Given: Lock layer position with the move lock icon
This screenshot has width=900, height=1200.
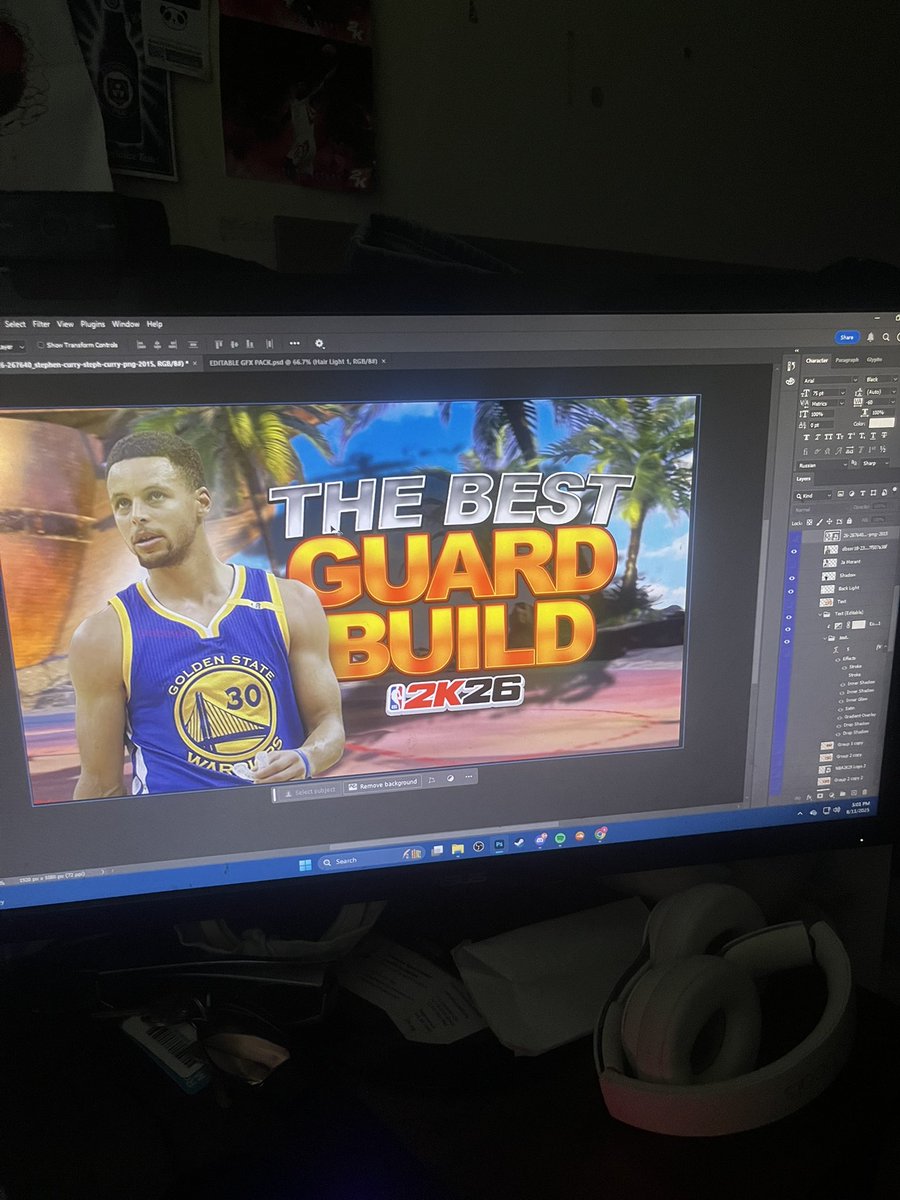Looking at the screenshot, I should [x=829, y=522].
